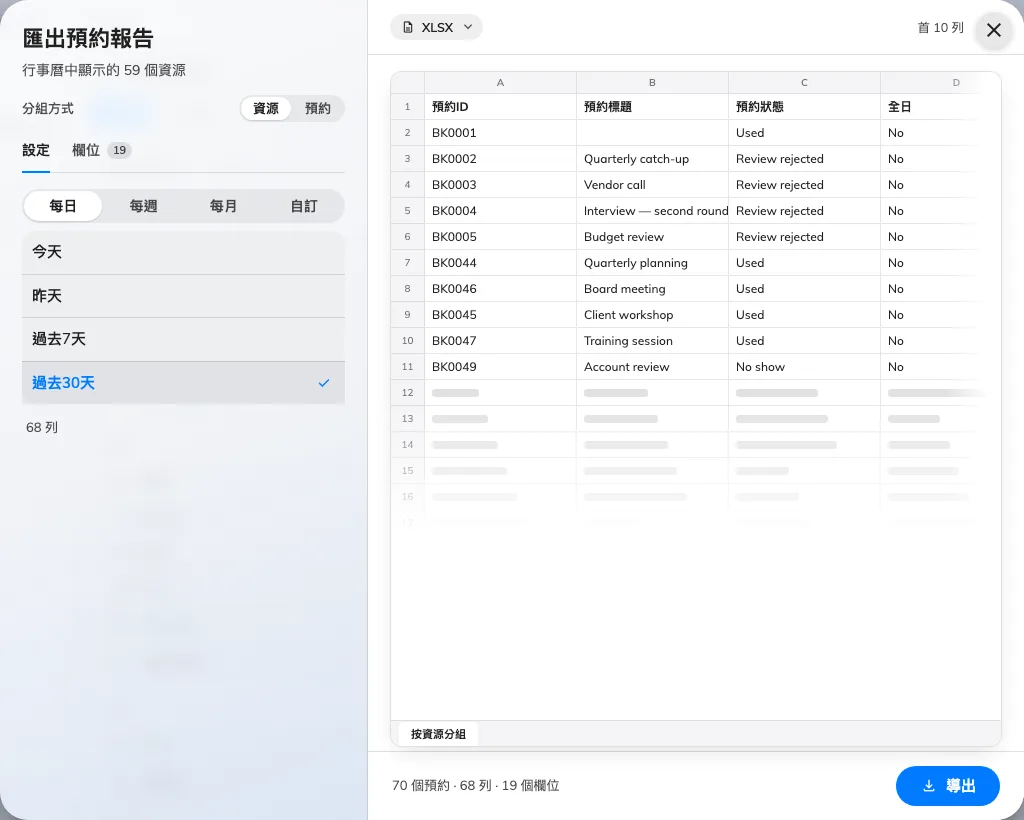Click cell BK0047
The height and width of the screenshot is (820, 1024).
click(500, 341)
